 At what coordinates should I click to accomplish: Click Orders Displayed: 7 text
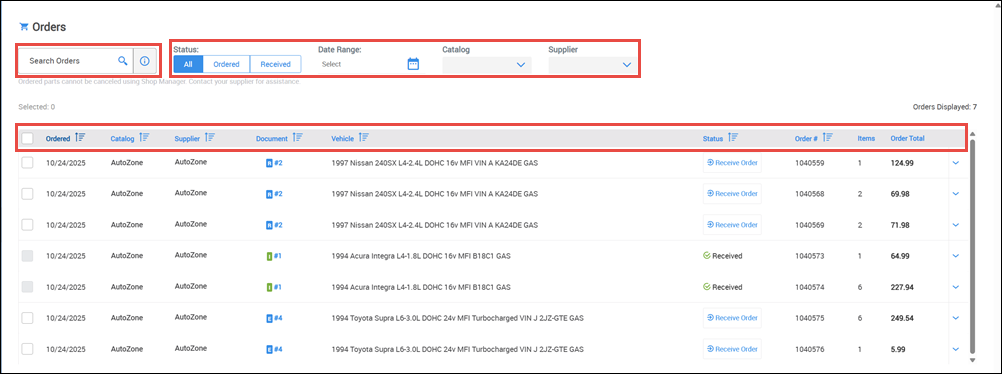944,107
